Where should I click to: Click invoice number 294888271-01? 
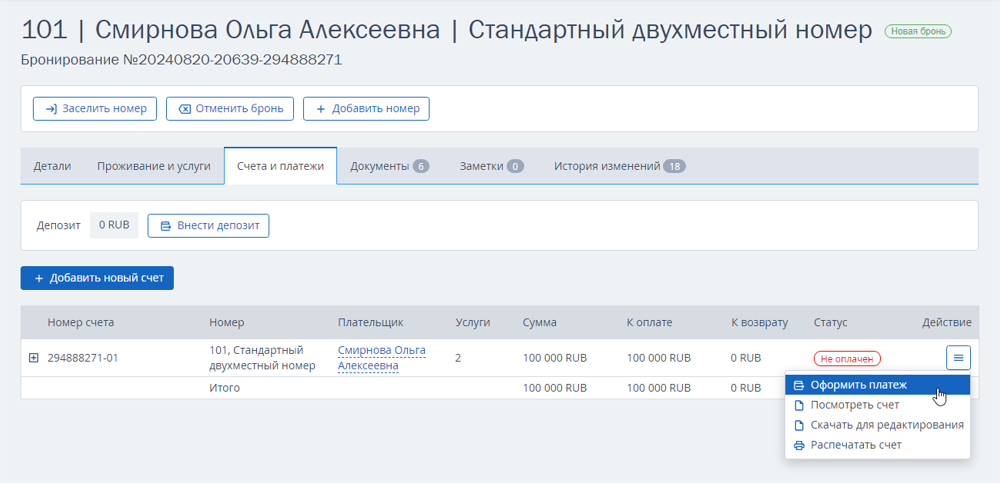point(82,358)
